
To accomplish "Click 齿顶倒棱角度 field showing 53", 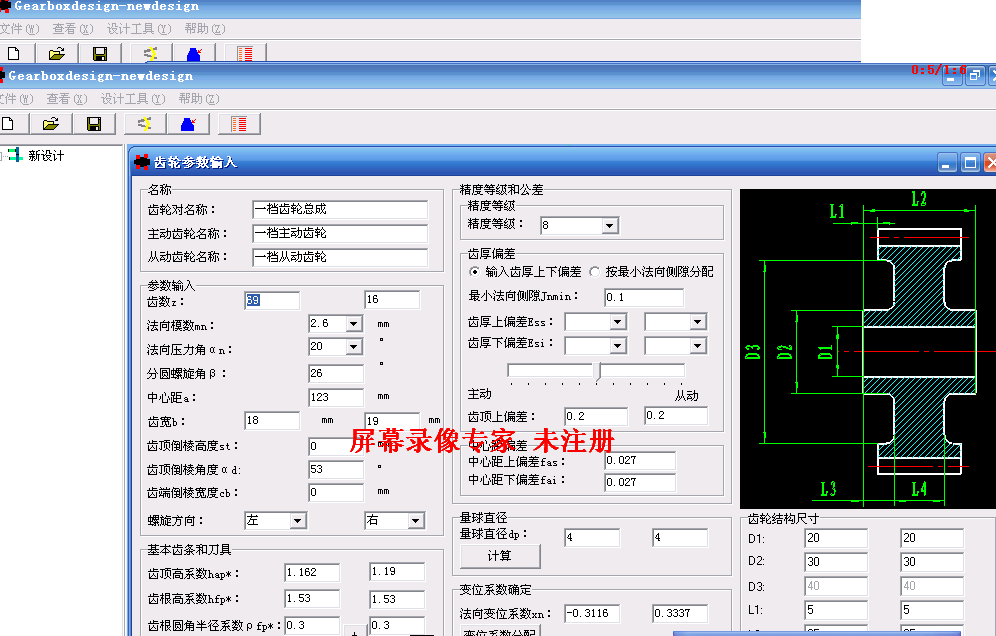I will click(336, 470).
